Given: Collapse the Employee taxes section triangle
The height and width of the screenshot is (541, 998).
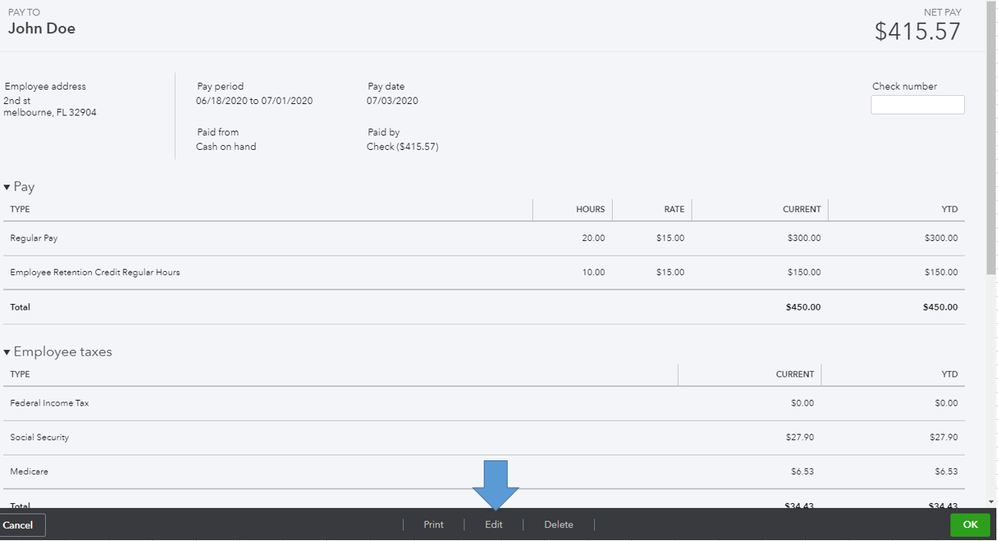Looking at the screenshot, I should pos(7,352).
